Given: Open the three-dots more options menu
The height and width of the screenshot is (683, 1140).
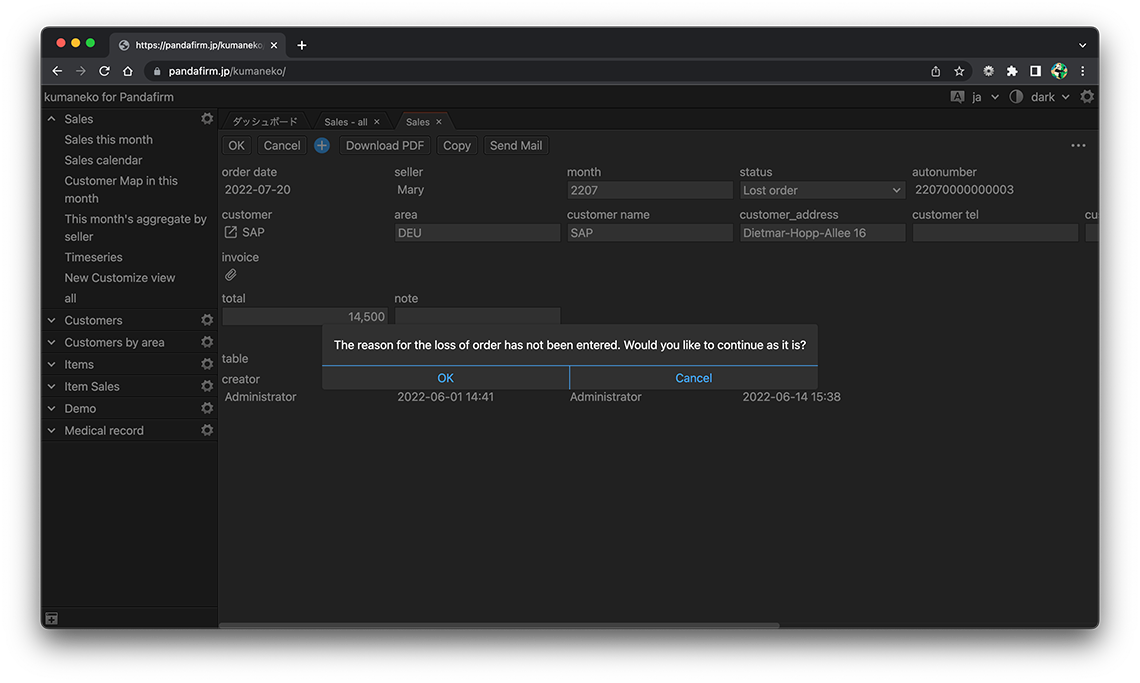Looking at the screenshot, I should coord(1078,145).
